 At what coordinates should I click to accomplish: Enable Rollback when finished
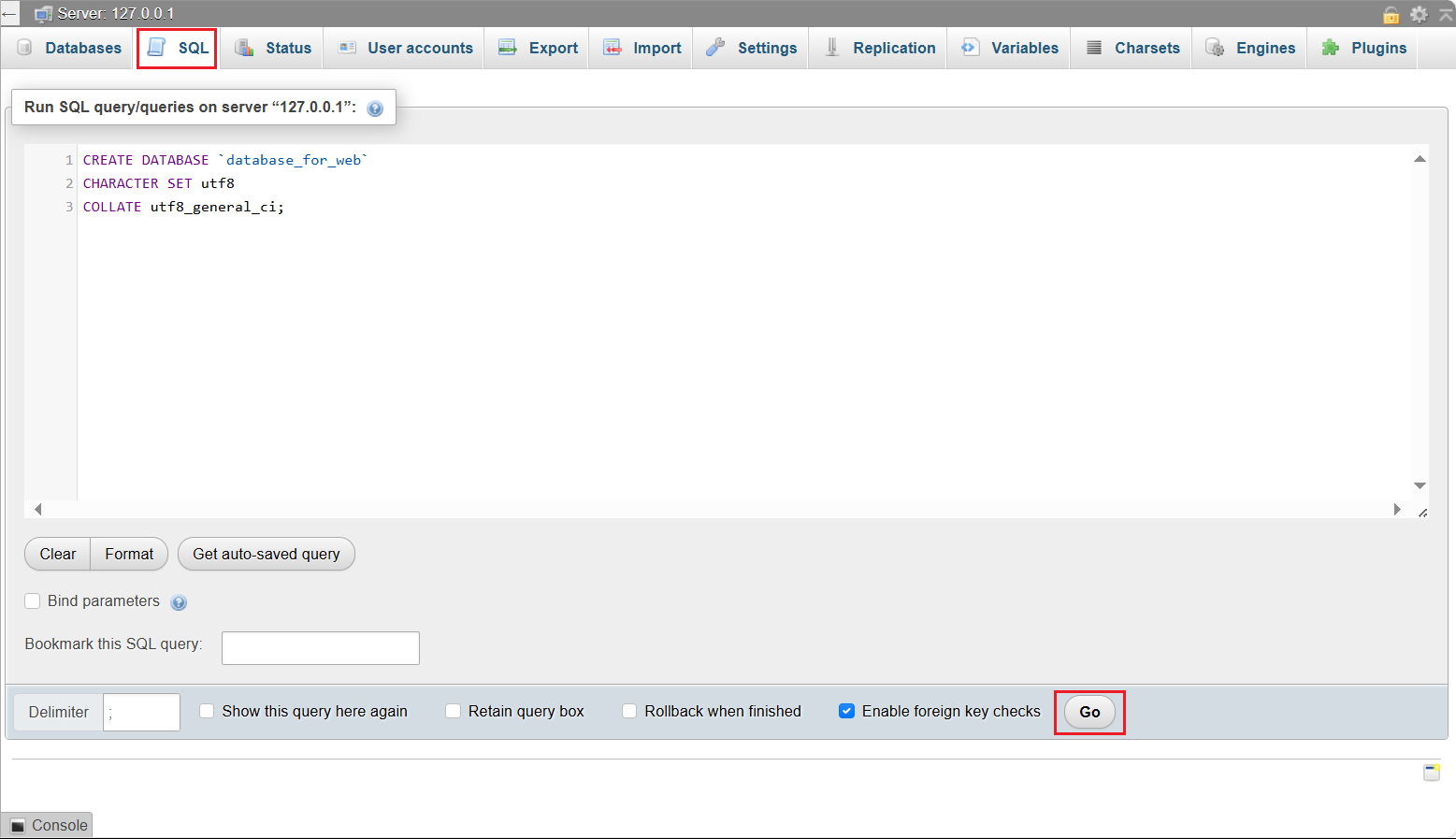click(x=629, y=712)
